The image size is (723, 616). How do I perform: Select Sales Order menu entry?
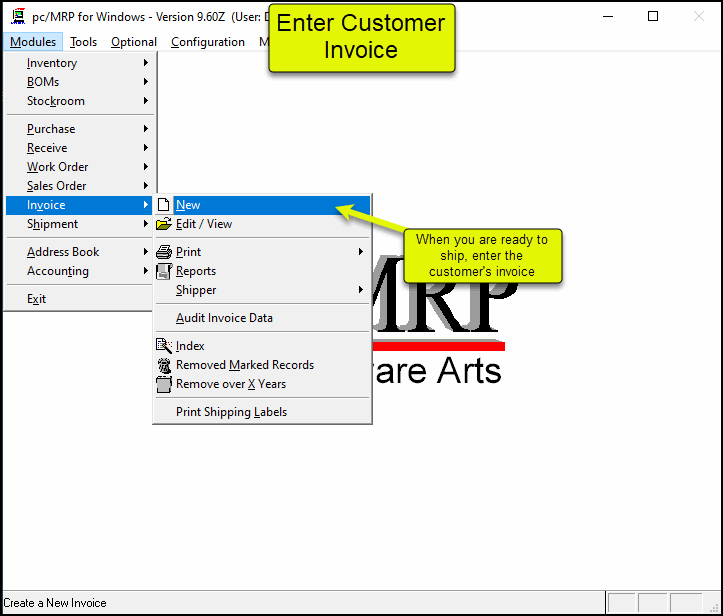pyautogui.click(x=79, y=186)
